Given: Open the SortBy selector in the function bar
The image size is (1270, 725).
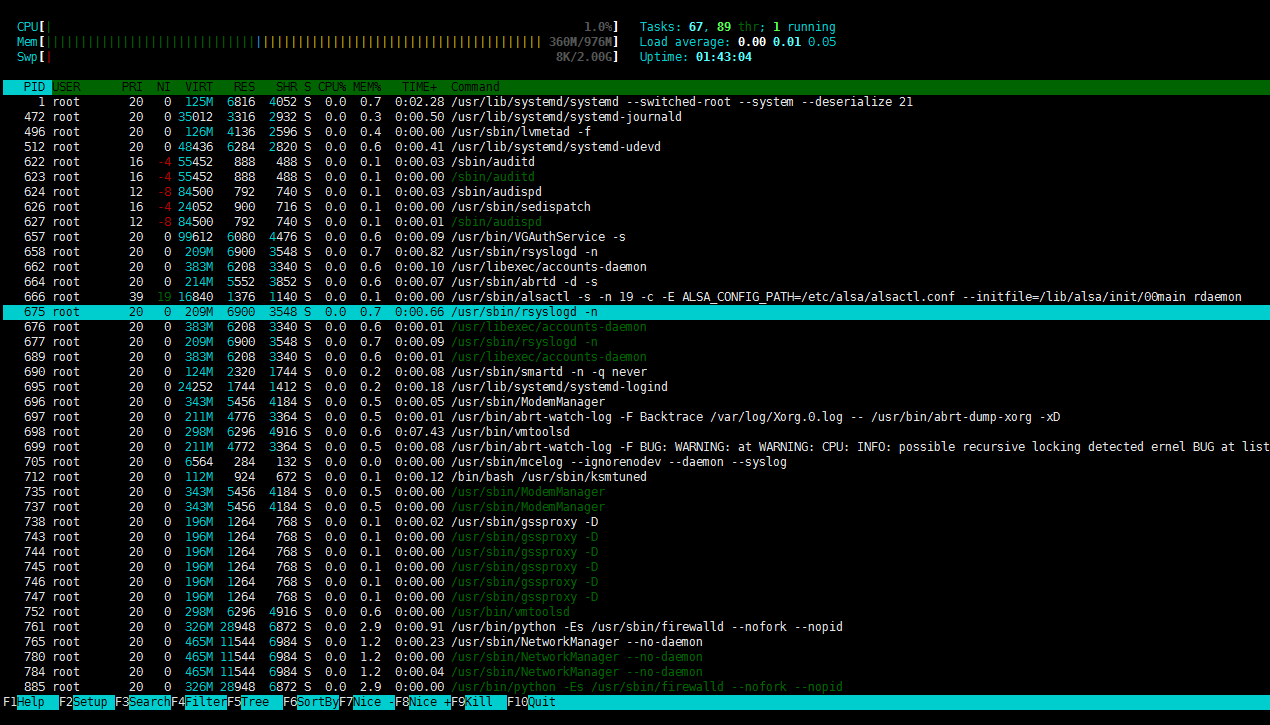Looking at the screenshot, I should tap(318, 702).
